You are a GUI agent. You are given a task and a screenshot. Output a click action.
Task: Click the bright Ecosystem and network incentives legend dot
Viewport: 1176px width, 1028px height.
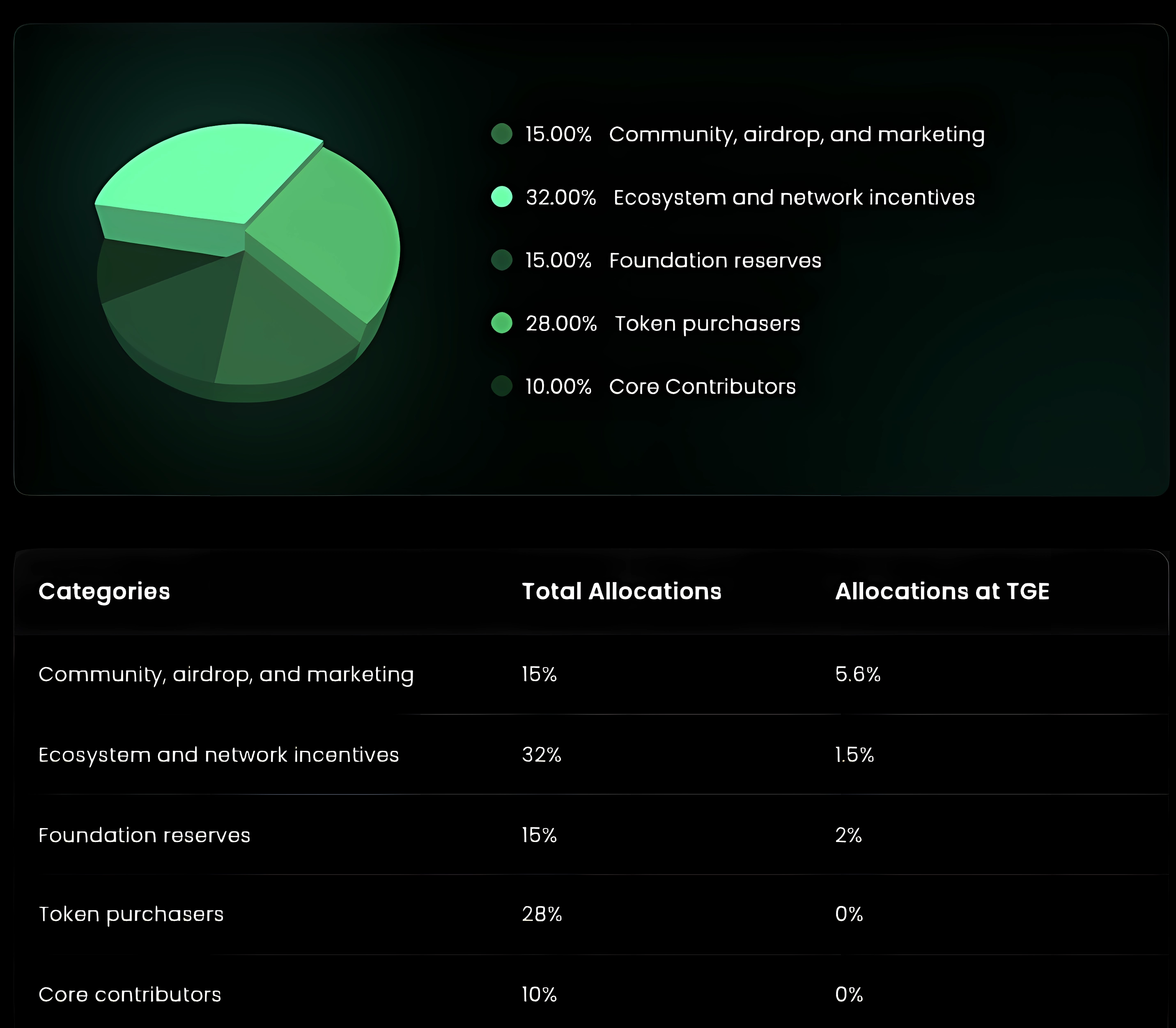501,197
